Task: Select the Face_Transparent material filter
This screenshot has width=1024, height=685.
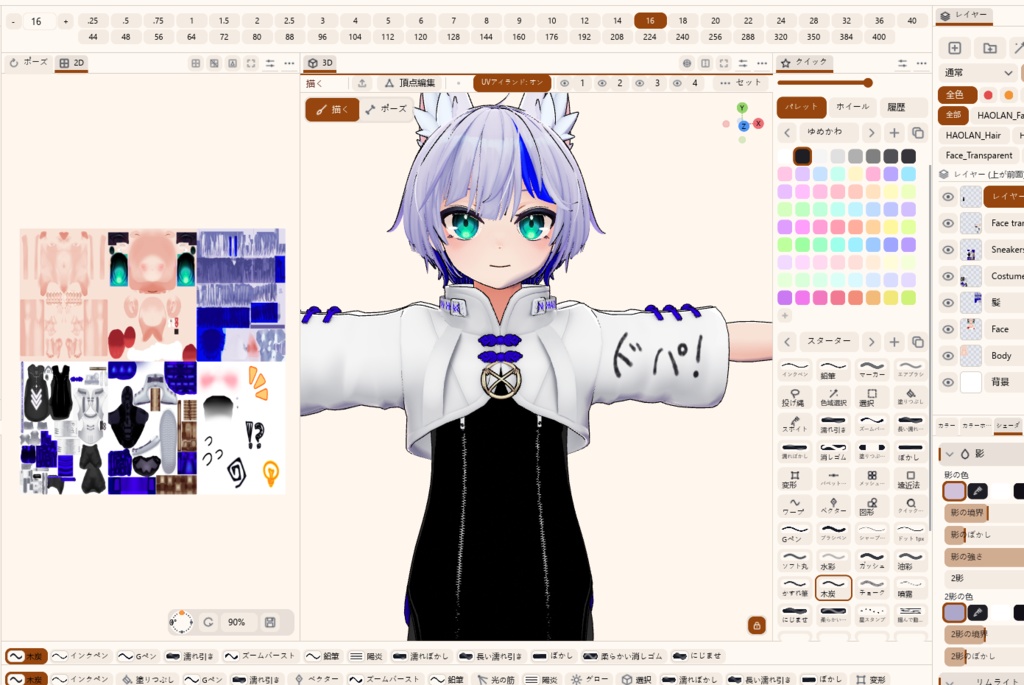Action: (979, 155)
